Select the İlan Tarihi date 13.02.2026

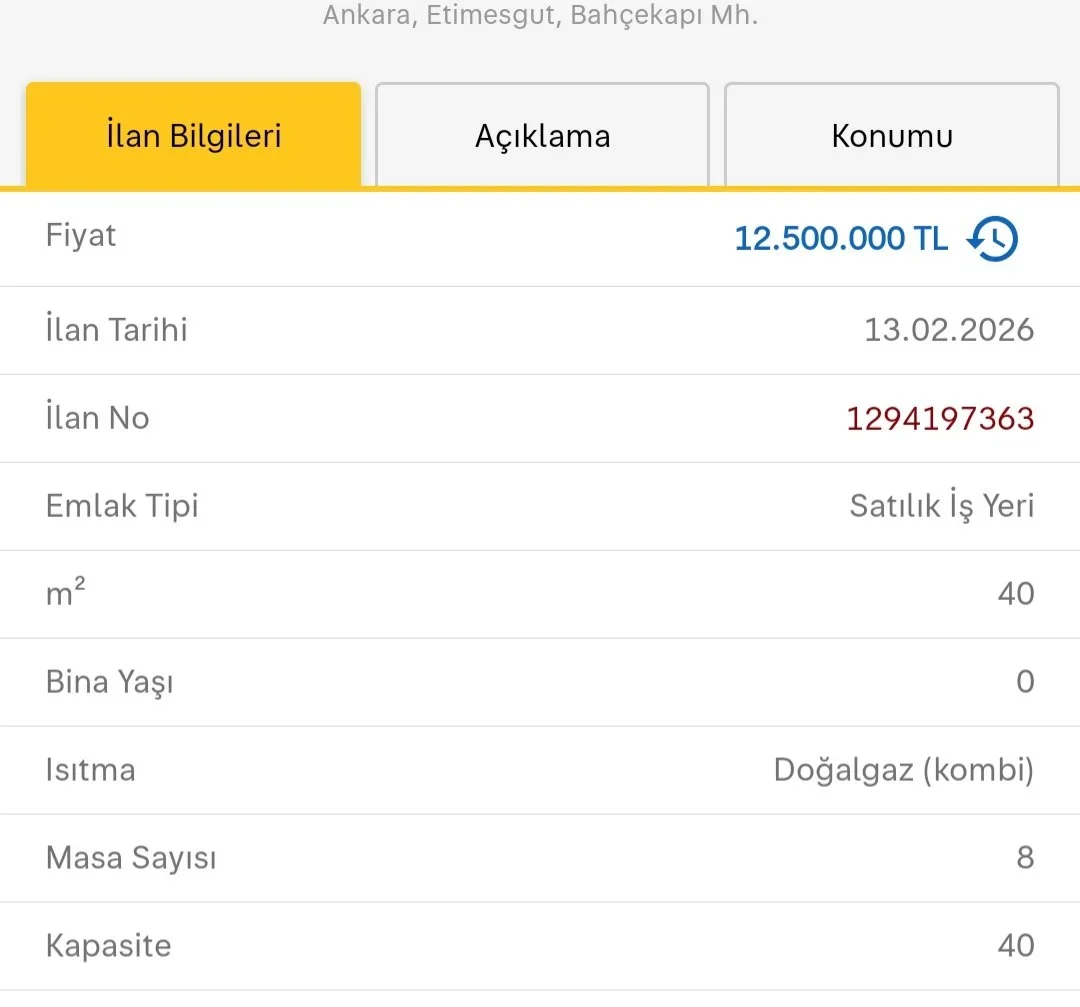pyautogui.click(x=947, y=330)
